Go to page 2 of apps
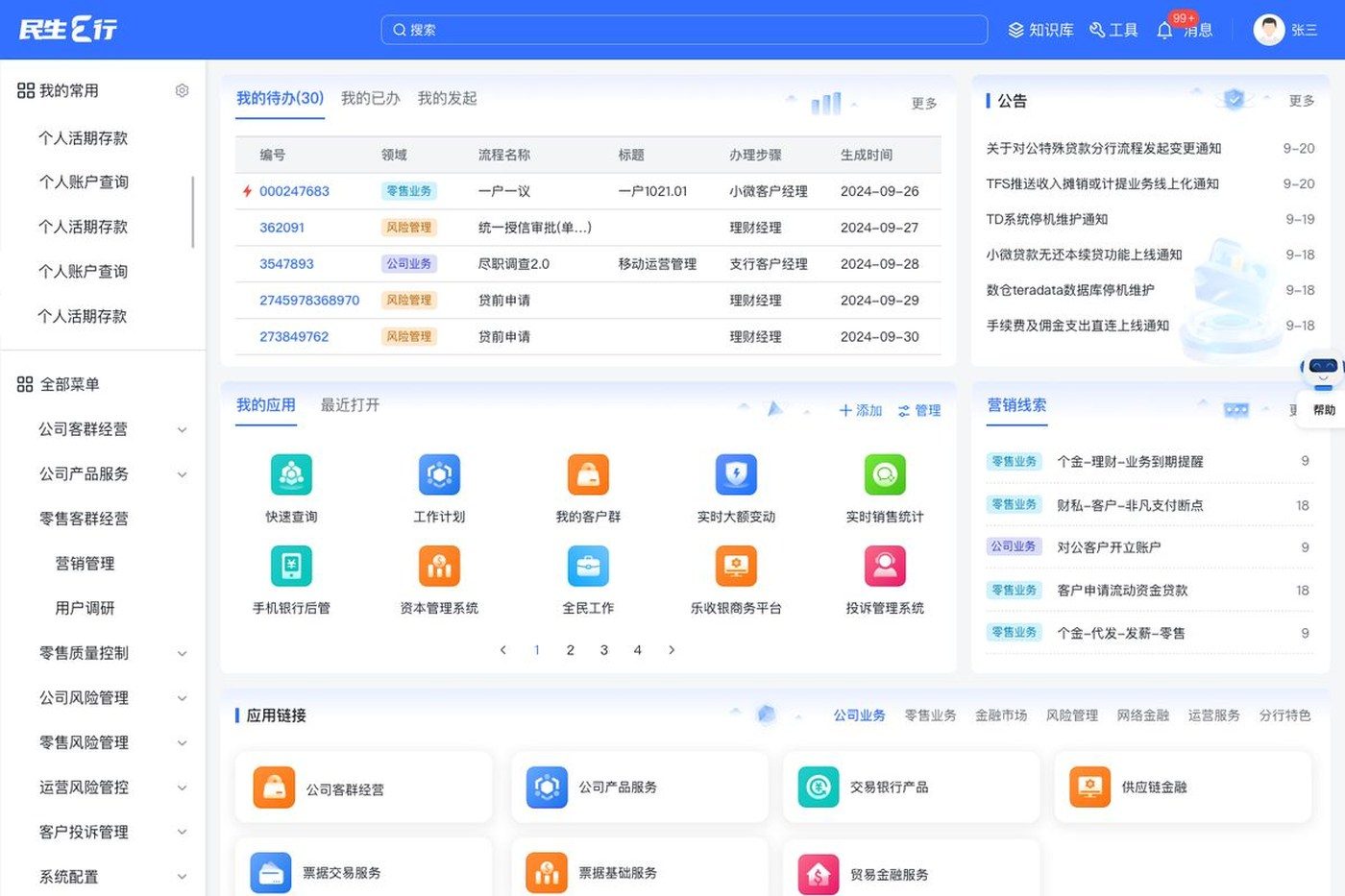1345x896 pixels. click(571, 650)
